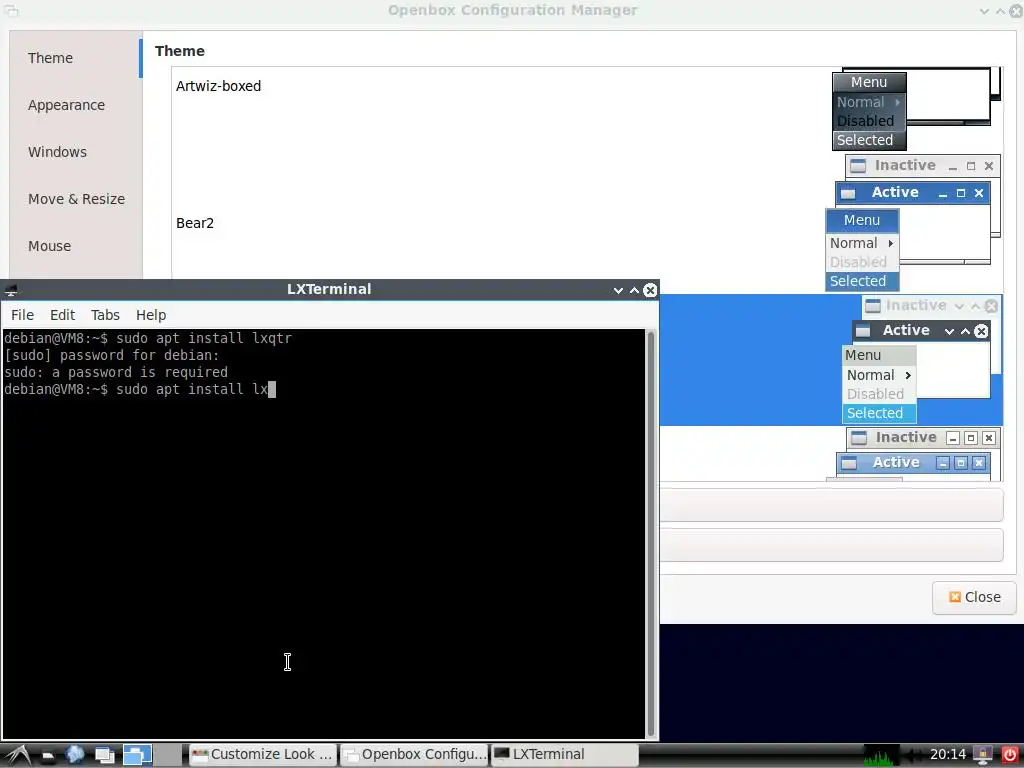
Task: Switch to the second grey desktop in pager
Action: pyautogui.click(x=168, y=755)
